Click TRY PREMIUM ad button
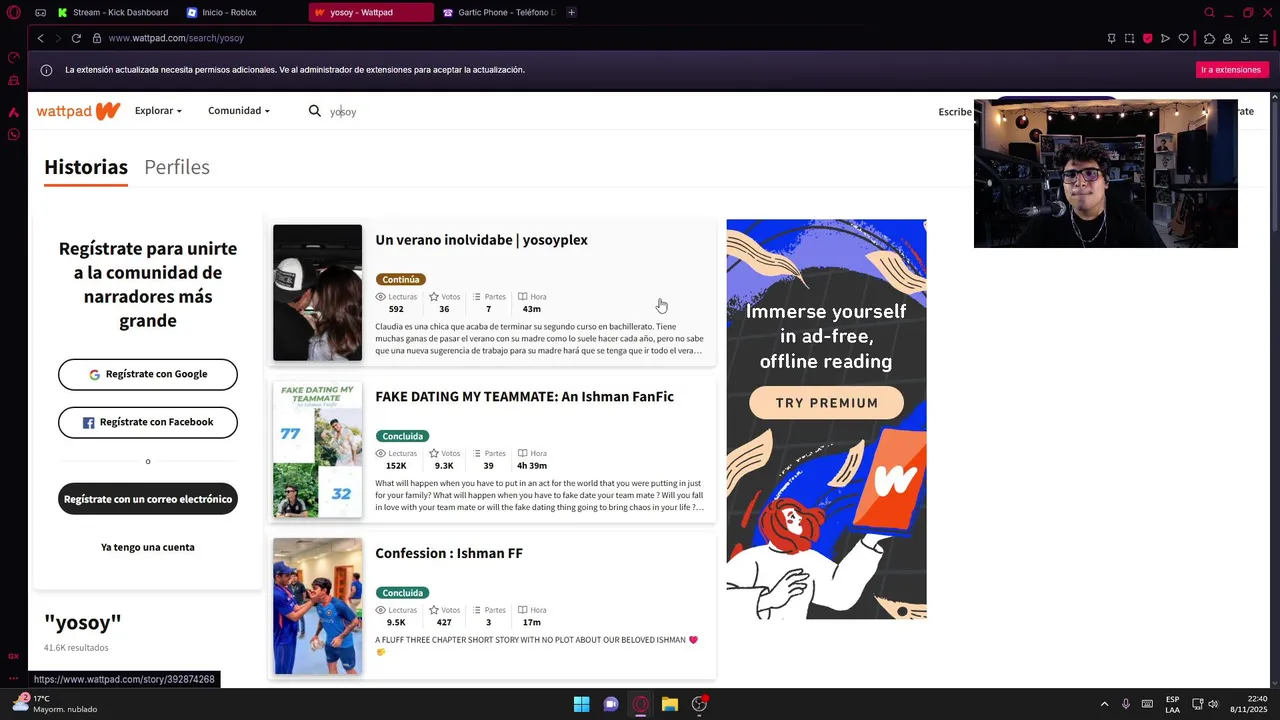 pos(826,403)
